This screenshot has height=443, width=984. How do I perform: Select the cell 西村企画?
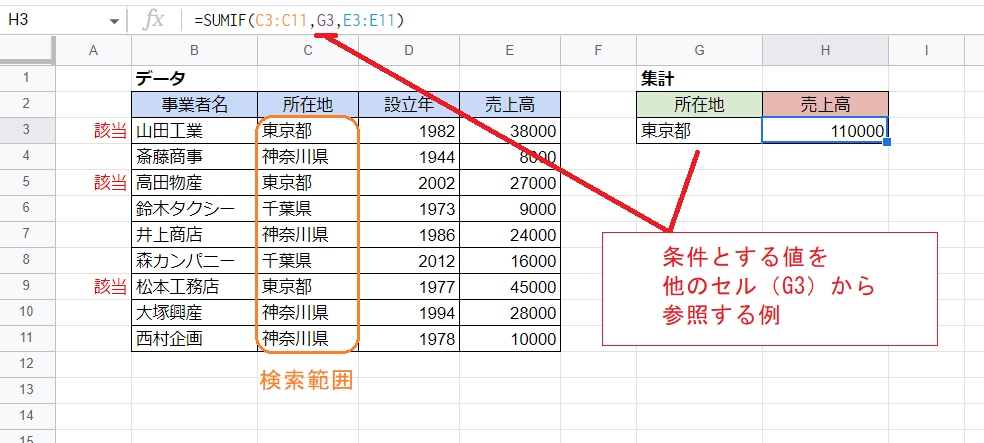click(195, 339)
